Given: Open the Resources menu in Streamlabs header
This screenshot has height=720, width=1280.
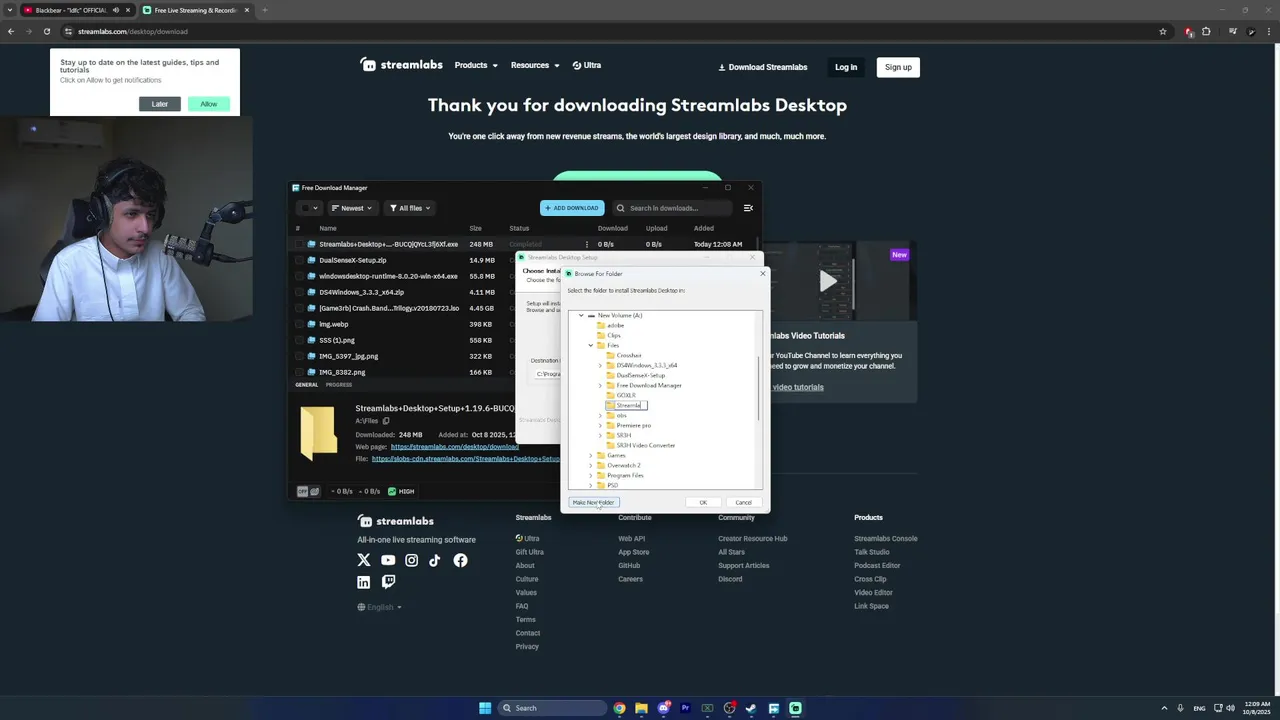Looking at the screenshot, I should point(535,65).
